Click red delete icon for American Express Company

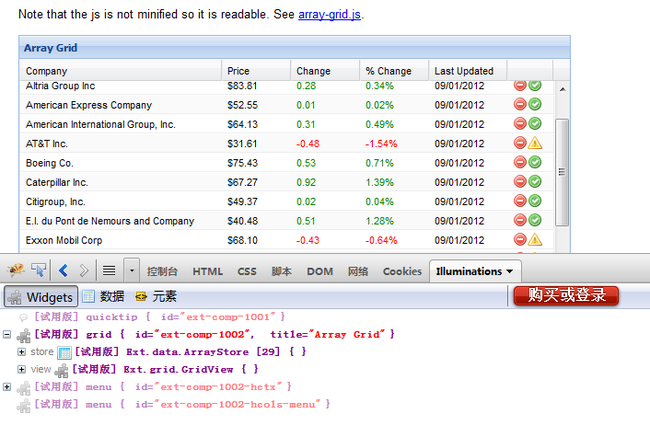[520, 104]
